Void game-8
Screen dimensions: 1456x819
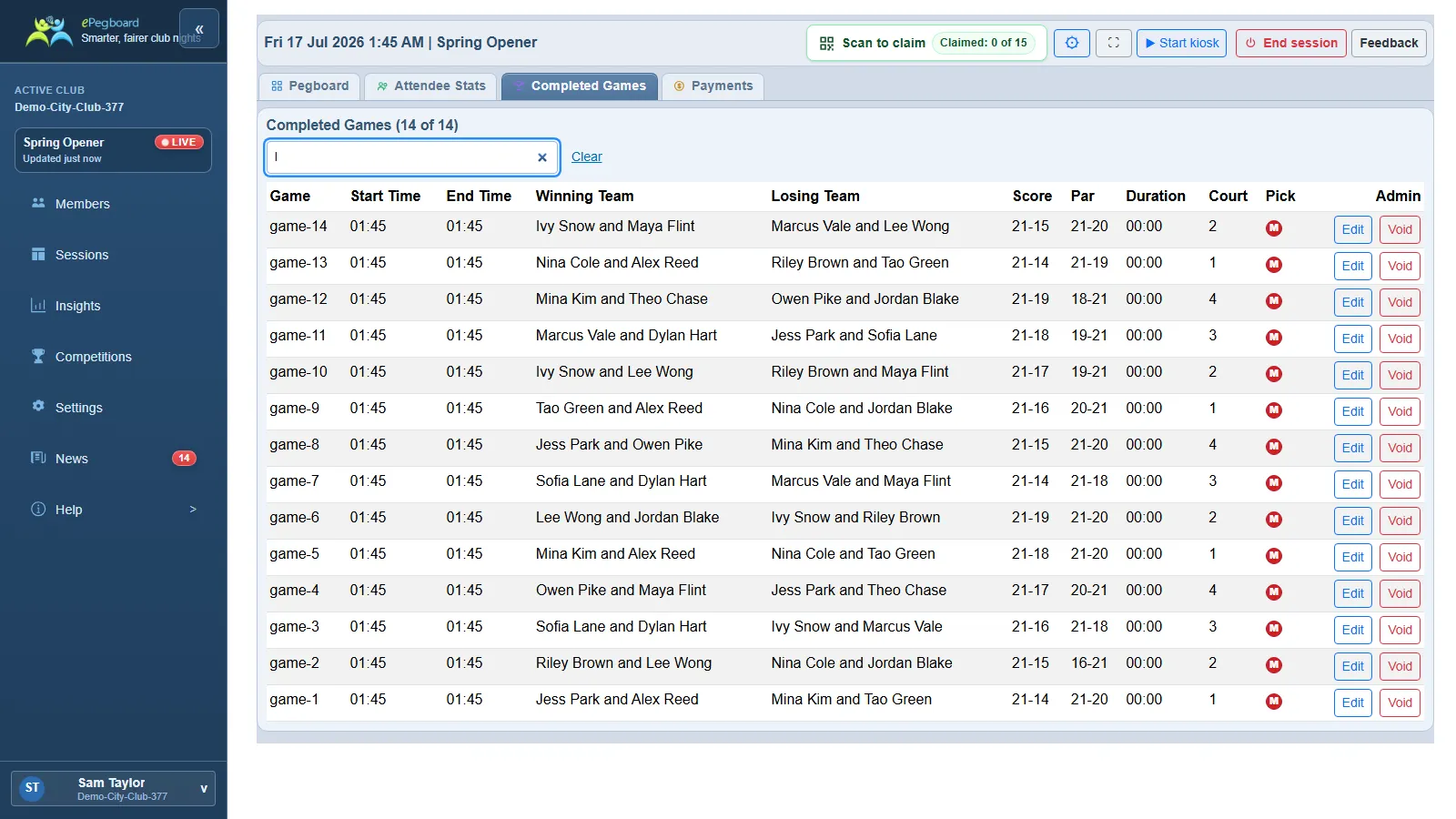tap(1400, 448)
